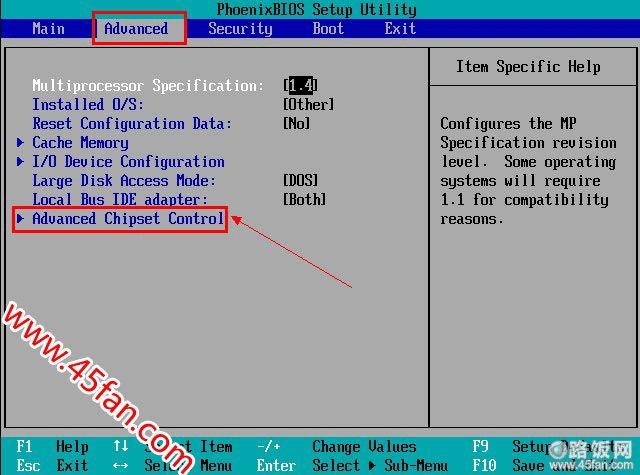Image resolution: width=640 pixels, height=475 pixels.
Task: Click the Item Specific Help heading
Action: [528, 67]
